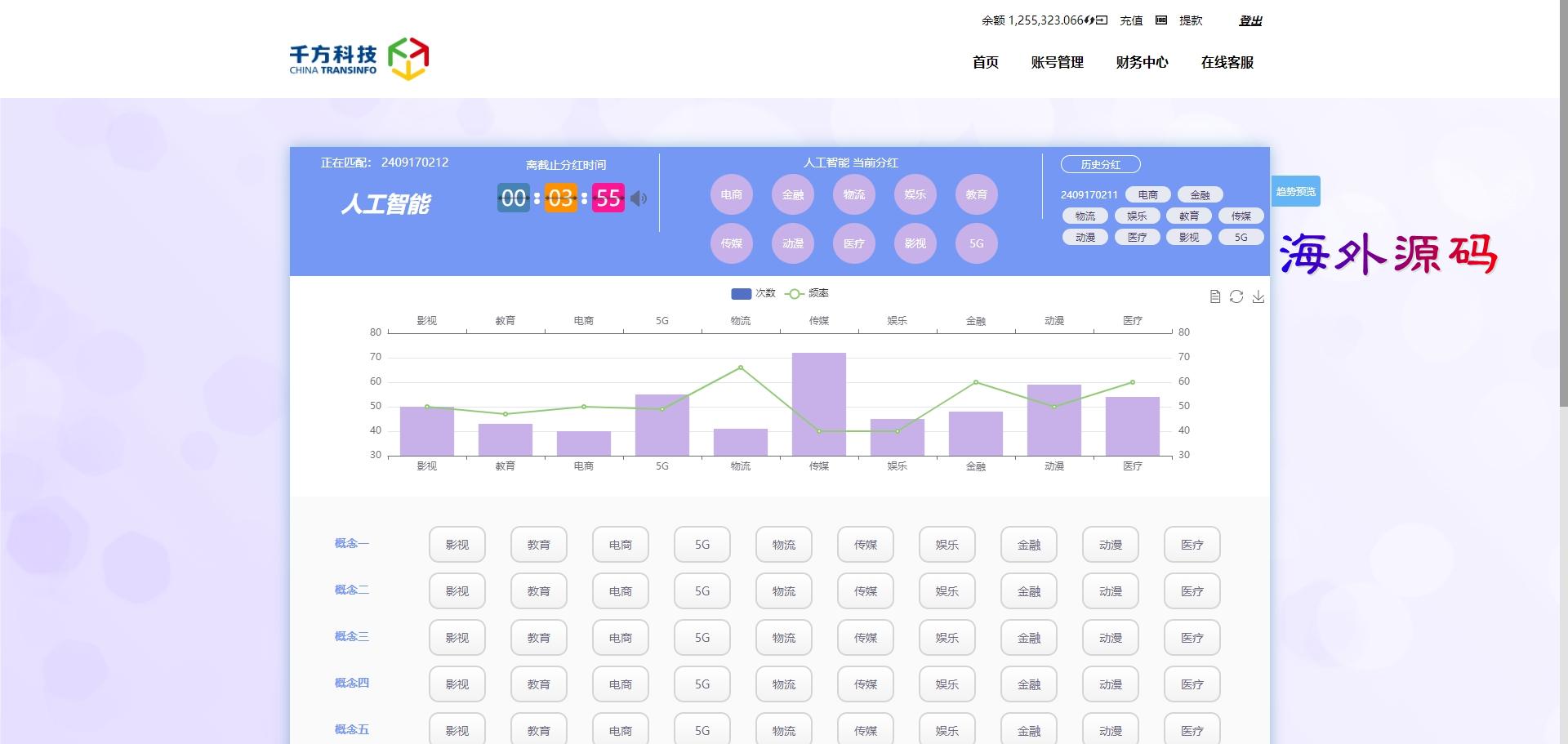The image size is (1568, 744).
Task: Click the China Transinfo logo
Action: point(359,59)
